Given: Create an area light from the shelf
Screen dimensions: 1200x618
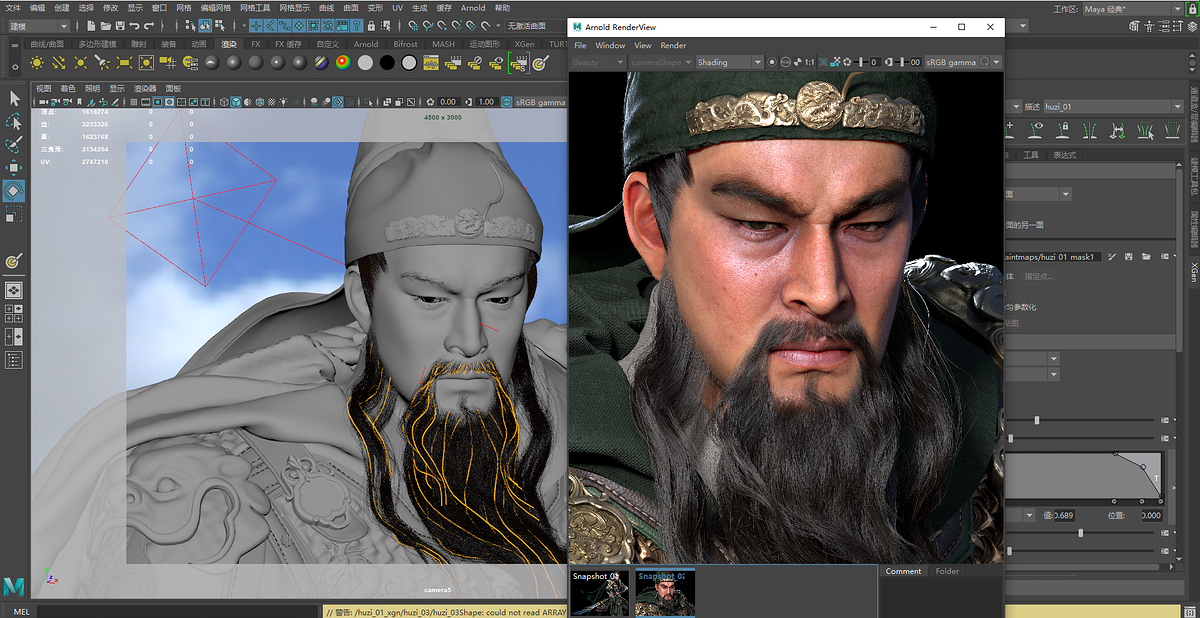Looking at the screenshot, I should coord(125,62).
